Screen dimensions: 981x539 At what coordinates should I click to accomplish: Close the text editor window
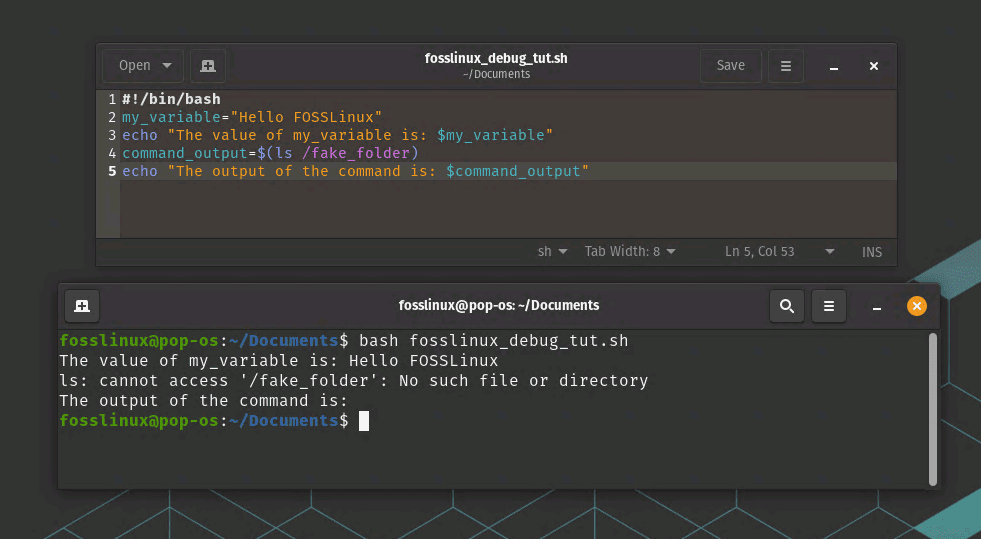(874, 66)
